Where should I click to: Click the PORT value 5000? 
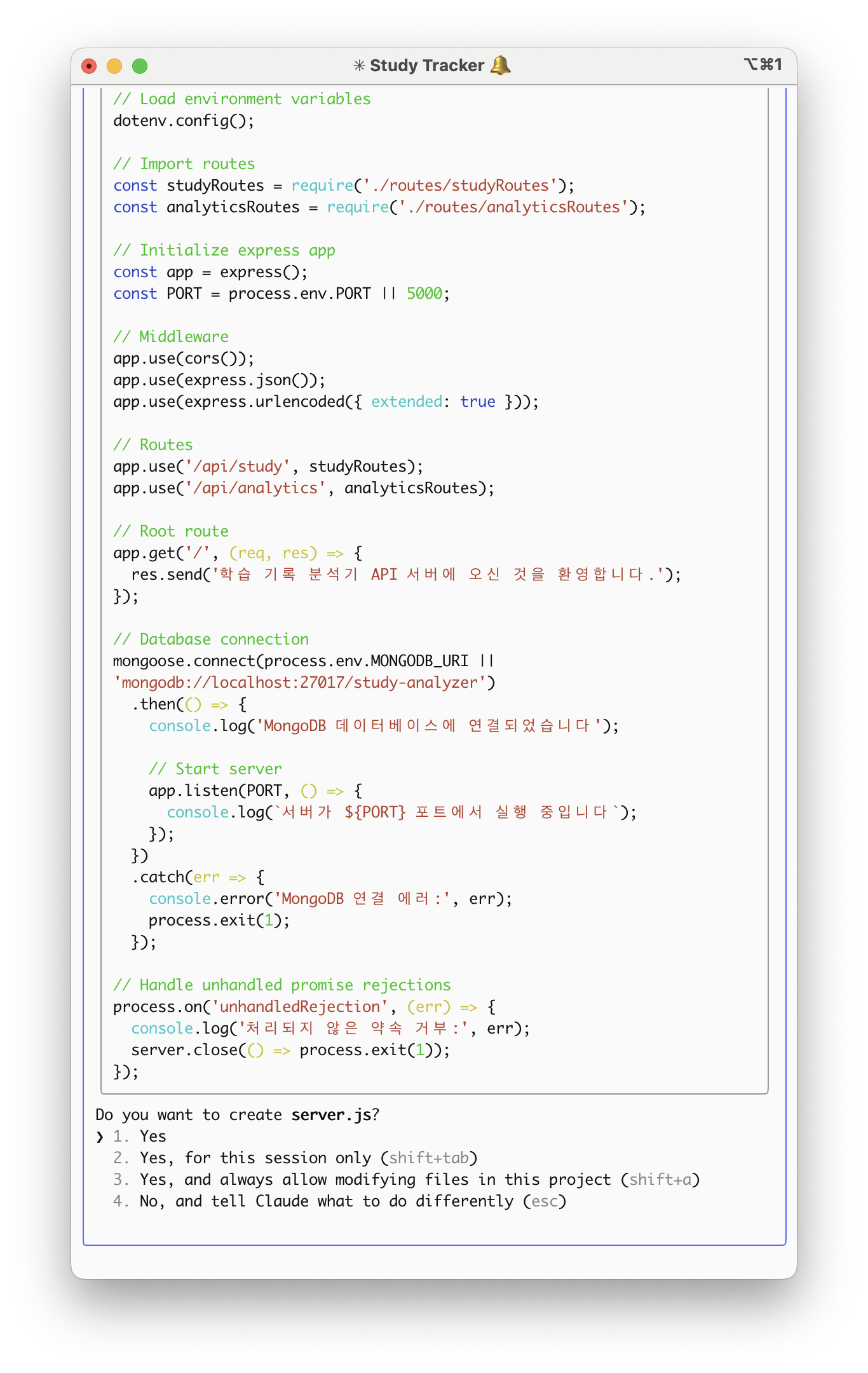point(424,293)
